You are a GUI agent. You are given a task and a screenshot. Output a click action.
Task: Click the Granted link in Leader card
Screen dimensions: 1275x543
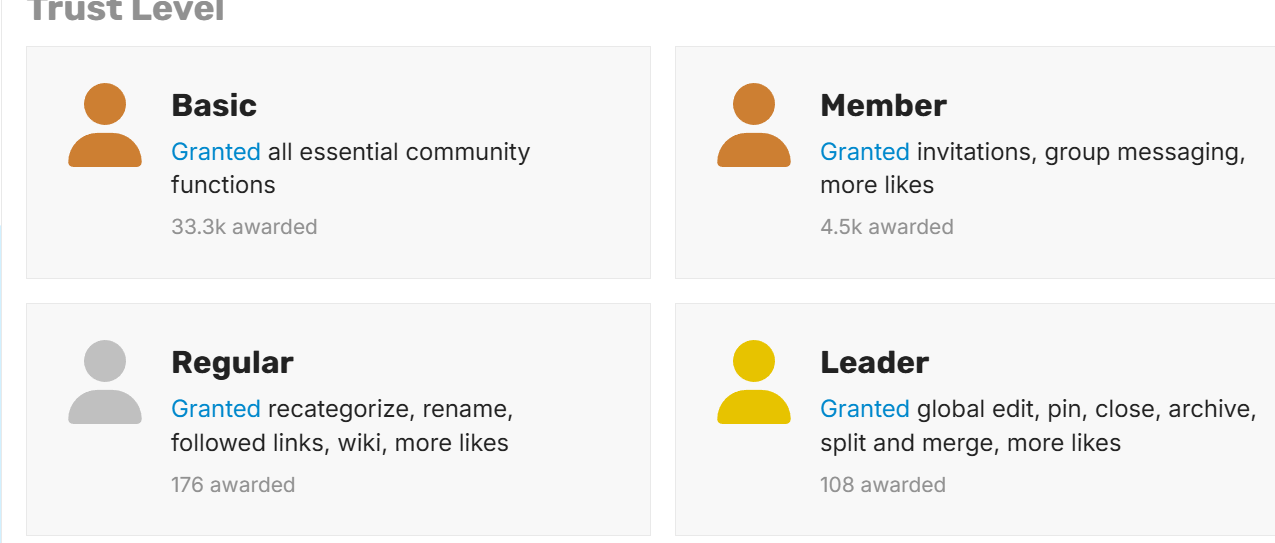coord(865,409)
